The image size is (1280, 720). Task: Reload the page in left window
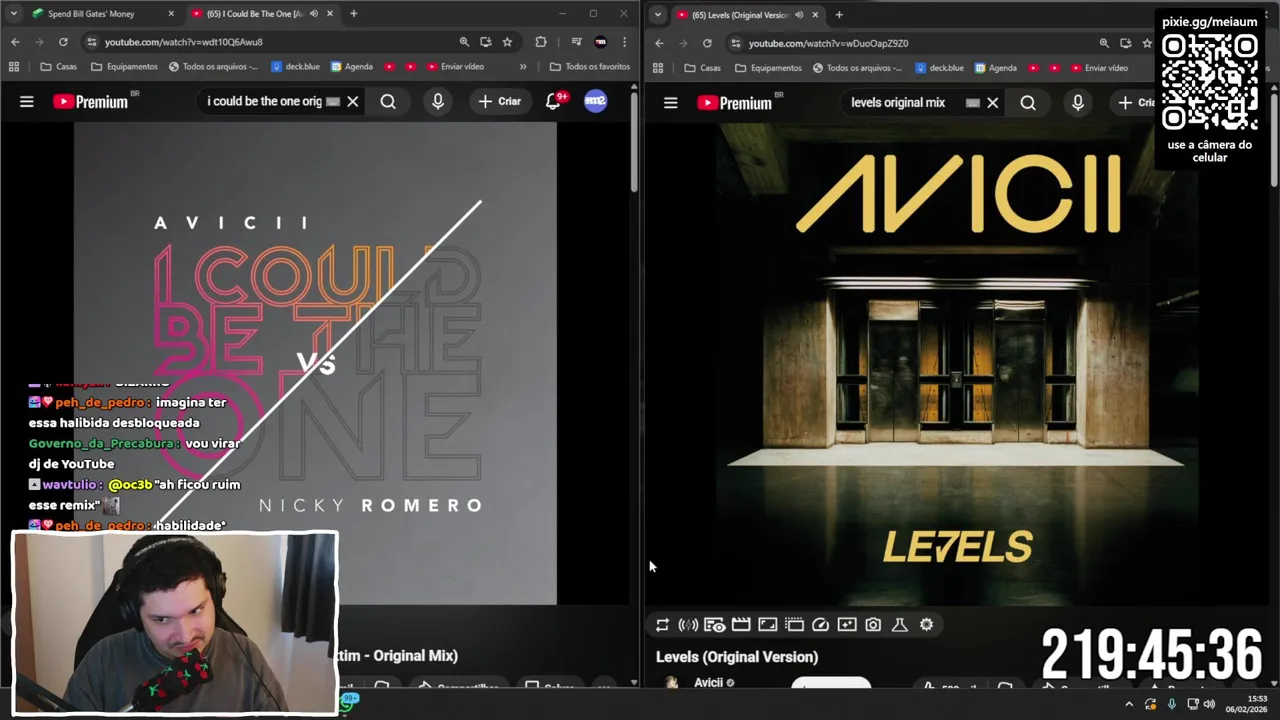pyautogui.click(x=63, y=42)
